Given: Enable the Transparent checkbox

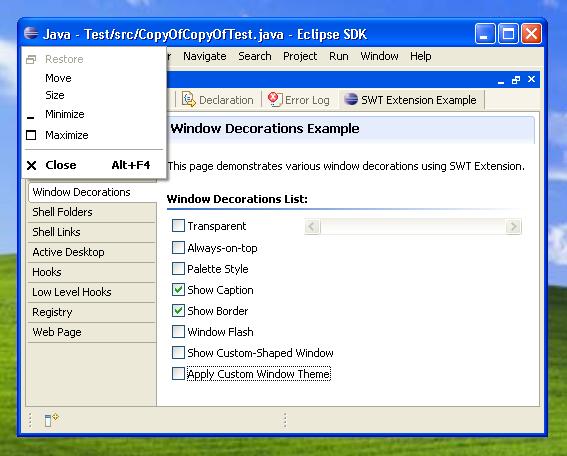Looking at the screenshot, I should pos(178,226).
